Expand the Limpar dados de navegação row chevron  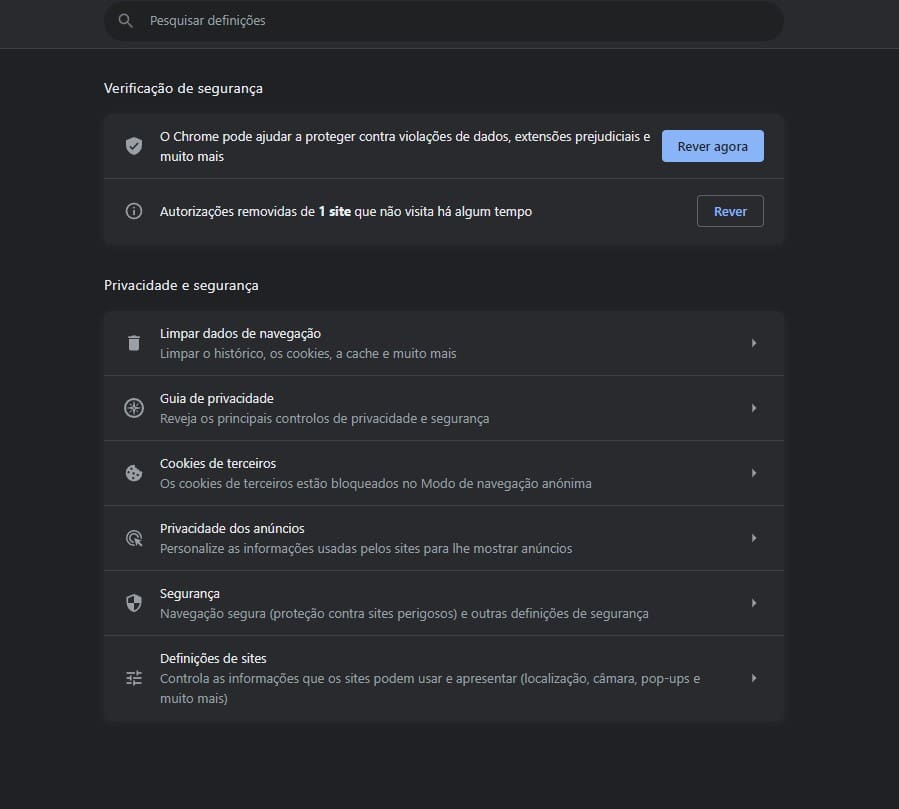(754, 342)
